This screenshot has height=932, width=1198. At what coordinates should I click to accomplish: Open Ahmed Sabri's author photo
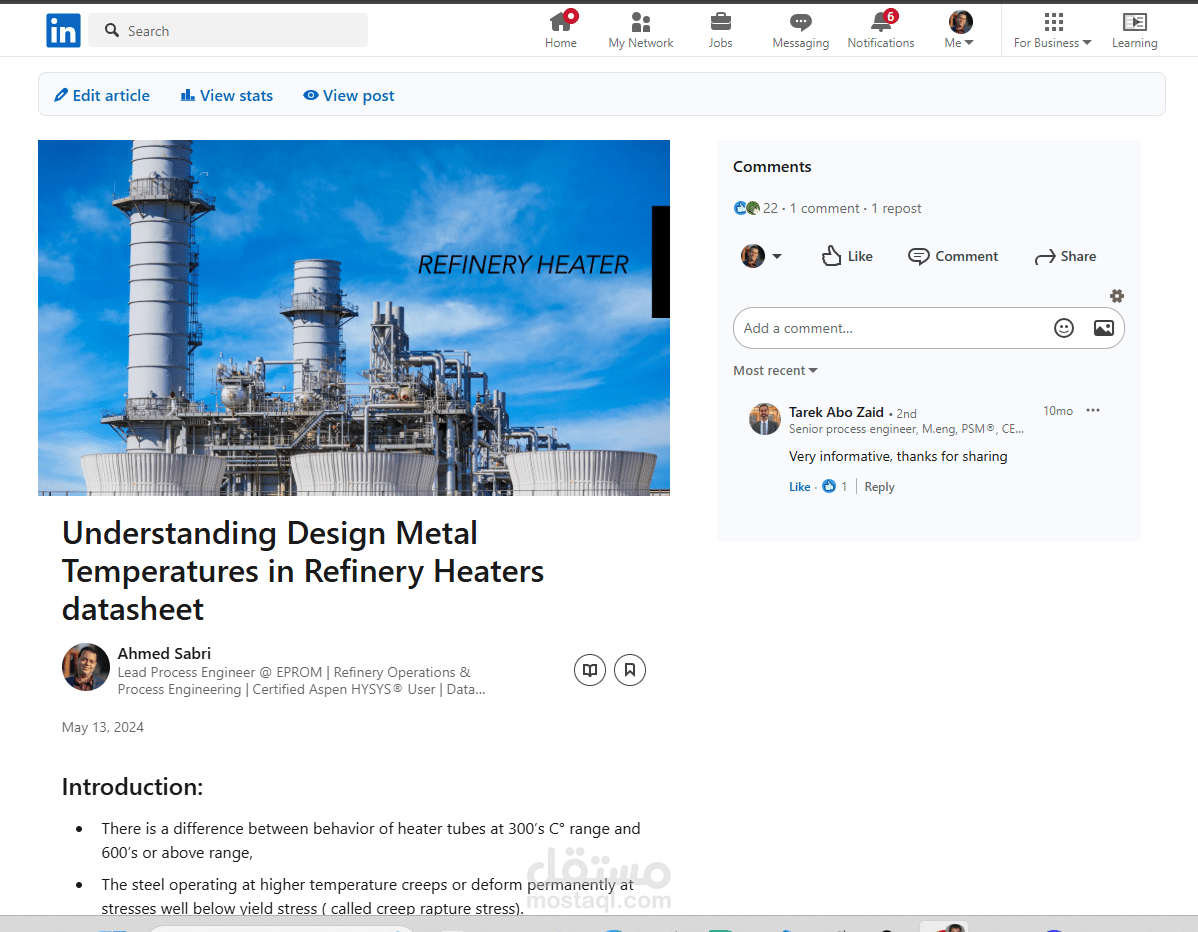point(86,667)
